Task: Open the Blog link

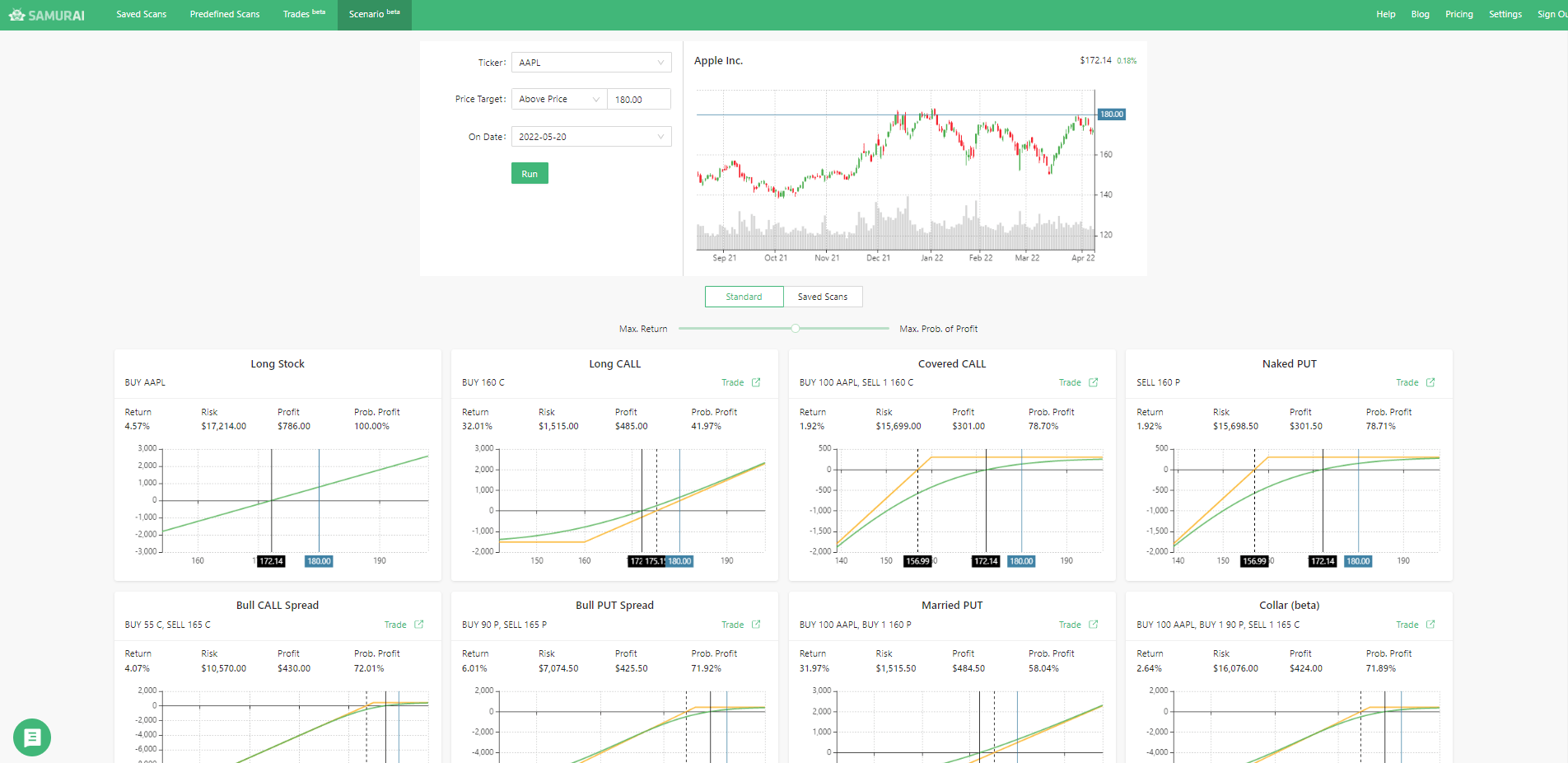Action: point(1420,15)
